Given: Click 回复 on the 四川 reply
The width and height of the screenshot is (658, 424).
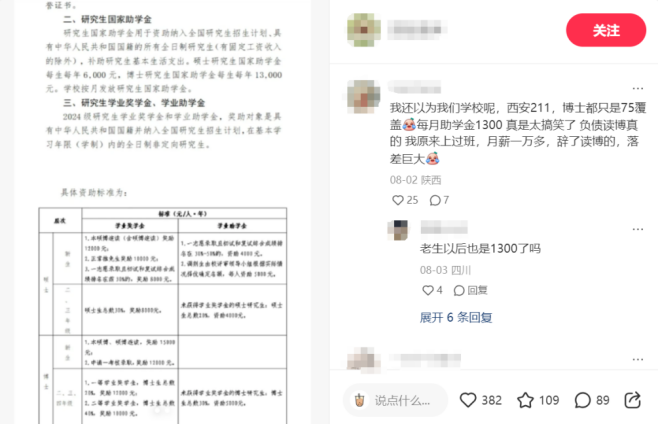Looking at the screenshot, I should pyautogui.click(x=470, y=290).
